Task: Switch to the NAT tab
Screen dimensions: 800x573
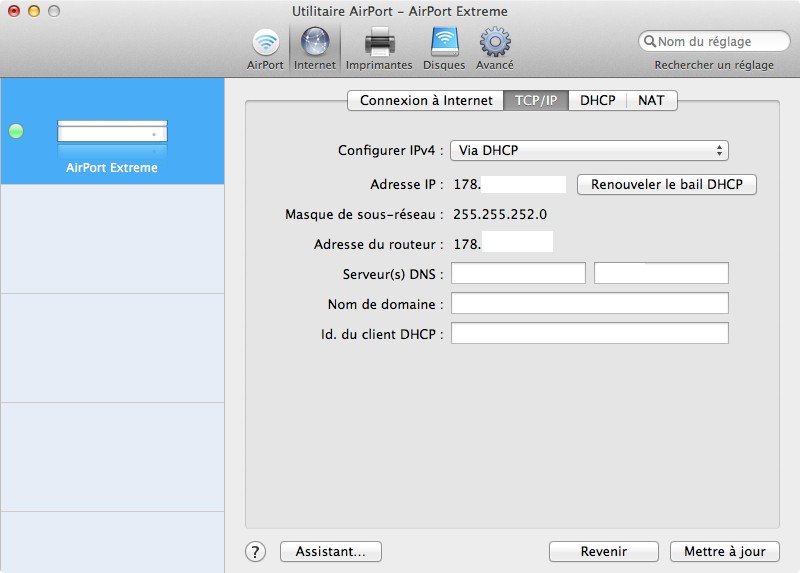Action: tap(652, 101)
